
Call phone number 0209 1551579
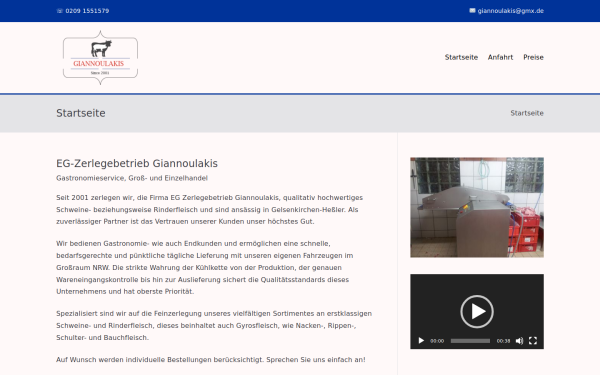point(87,11)
